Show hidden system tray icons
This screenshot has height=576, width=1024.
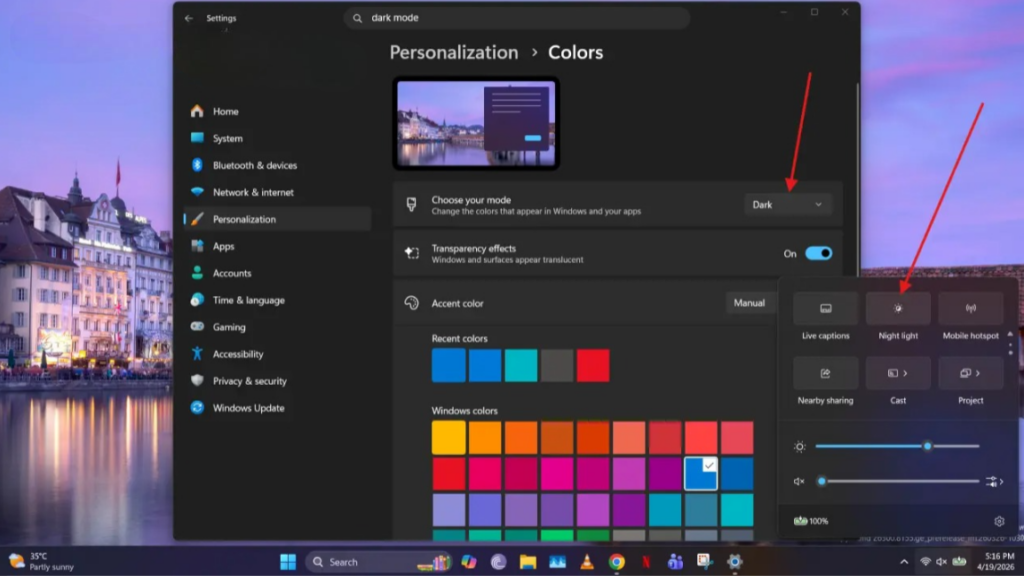point(904,562)
